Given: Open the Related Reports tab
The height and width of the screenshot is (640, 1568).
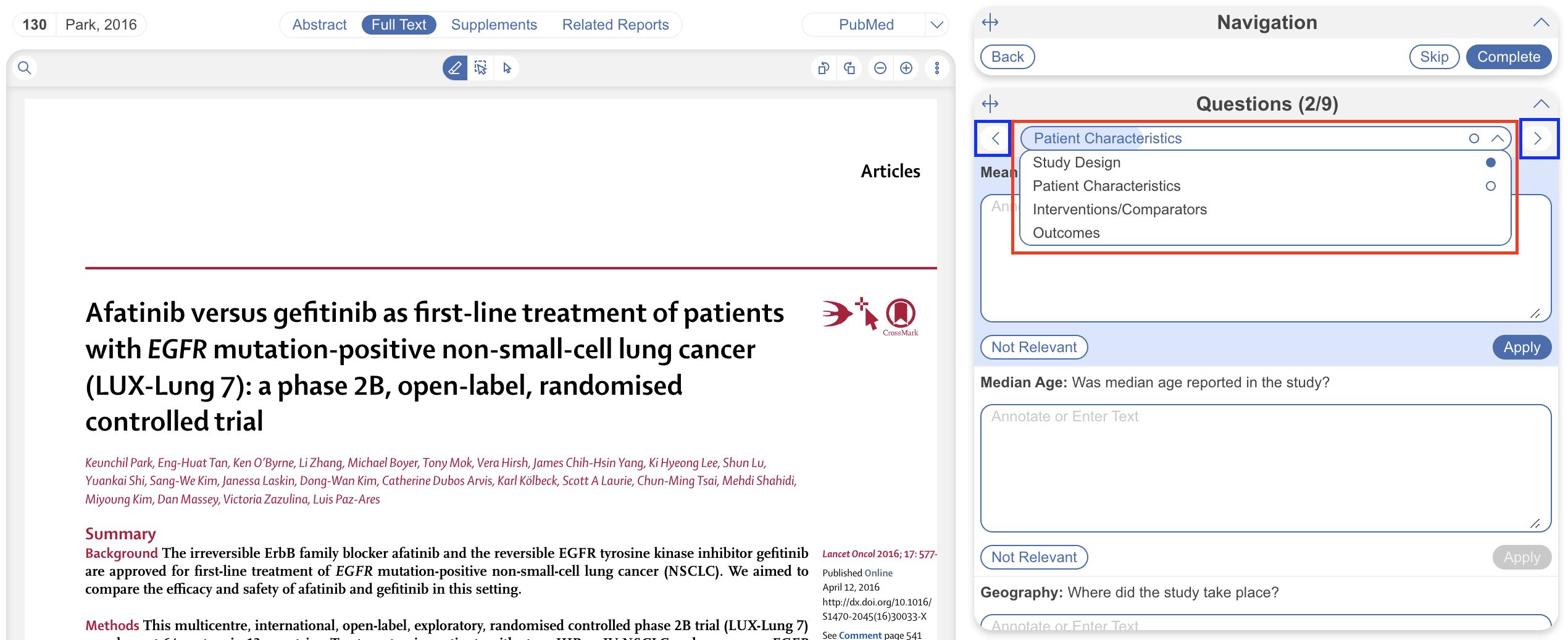Looking at the screenshot, I should (615, 25).
